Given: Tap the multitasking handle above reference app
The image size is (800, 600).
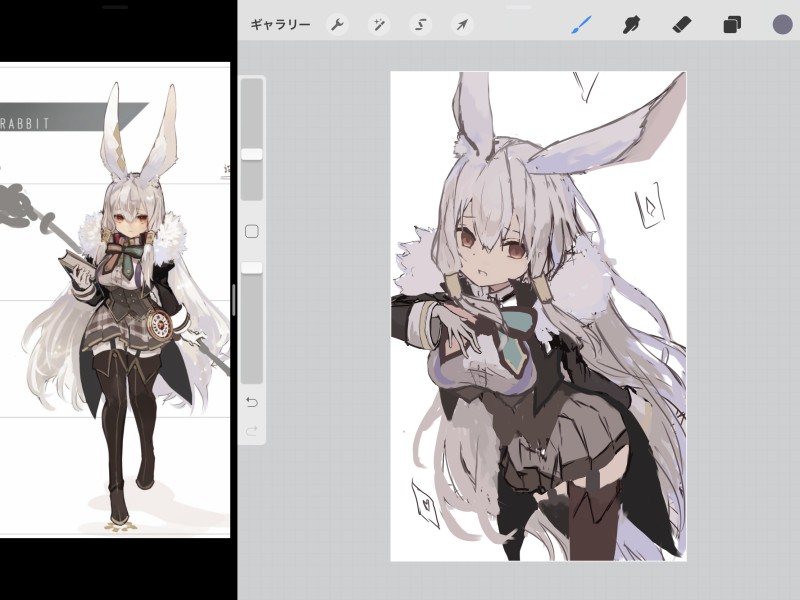Looking at the screenshot, I should click(x=115, y=7).
